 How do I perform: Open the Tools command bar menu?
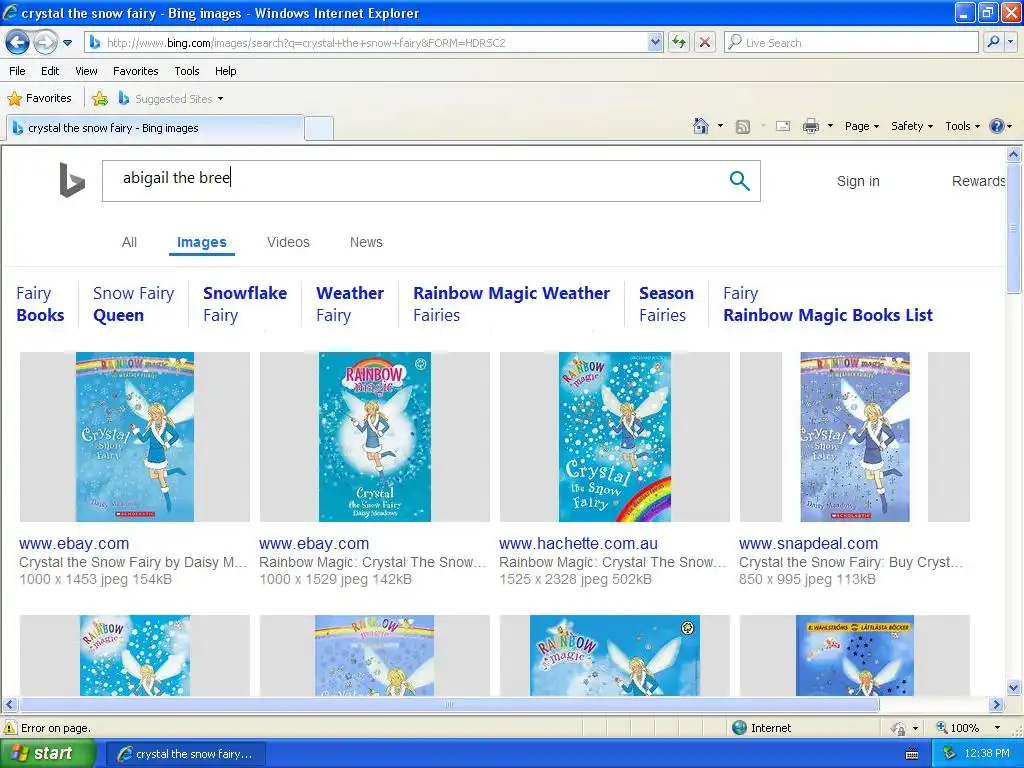coord(963,126)
